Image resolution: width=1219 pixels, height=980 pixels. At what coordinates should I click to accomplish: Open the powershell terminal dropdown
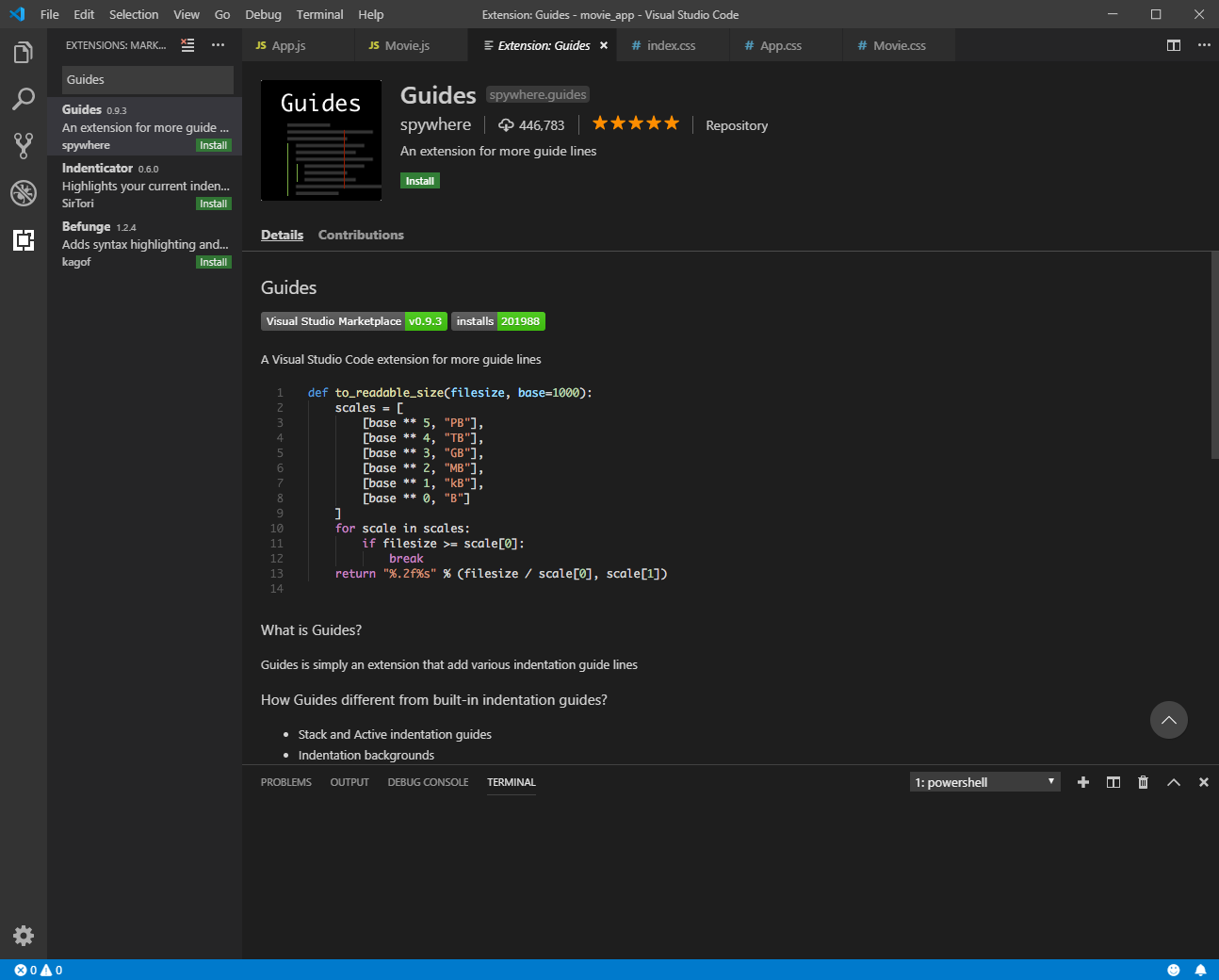point(985,782)
